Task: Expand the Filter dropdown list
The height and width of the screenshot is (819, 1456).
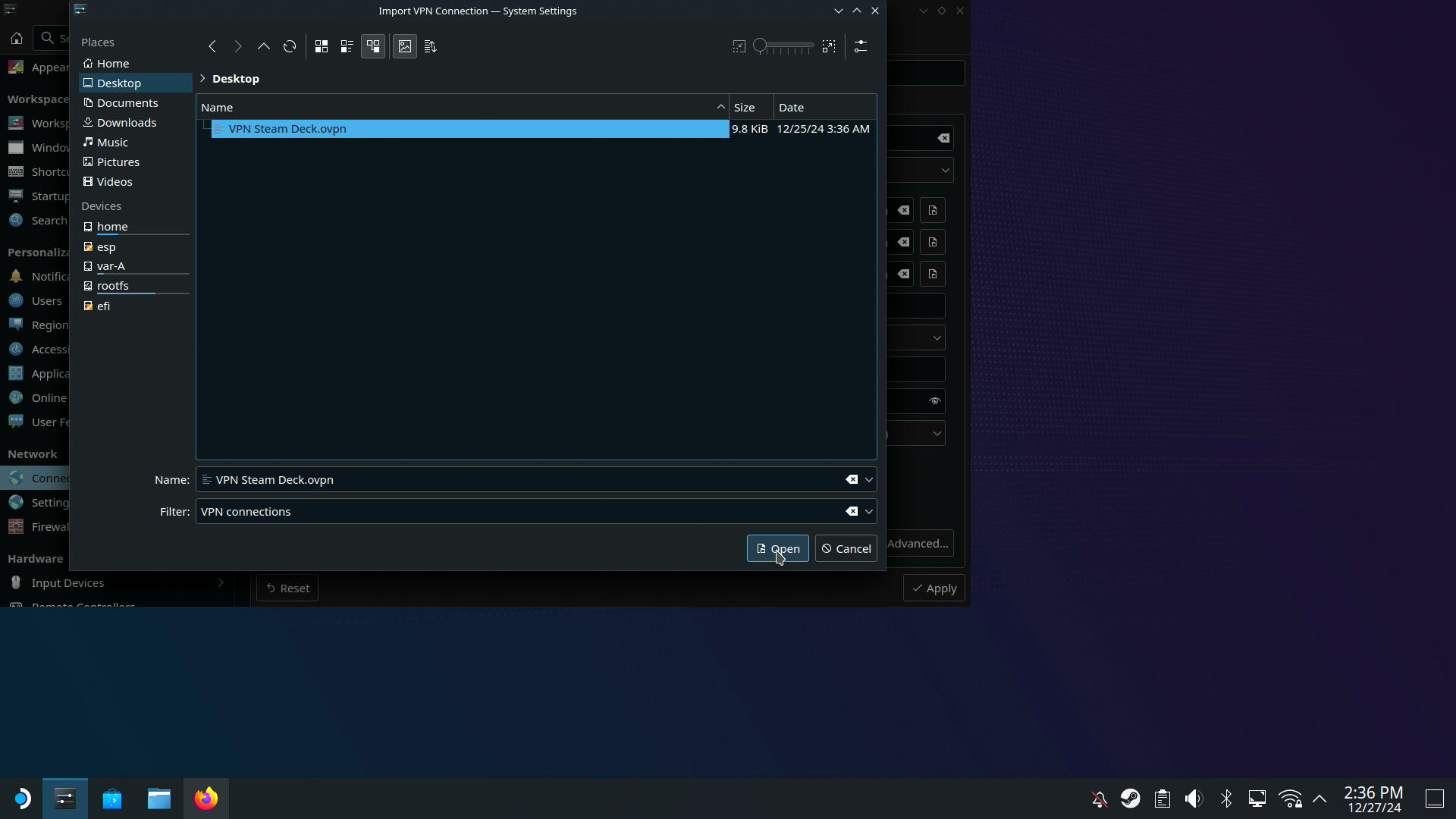Action: pyautogui.click(x=869, y=512)
